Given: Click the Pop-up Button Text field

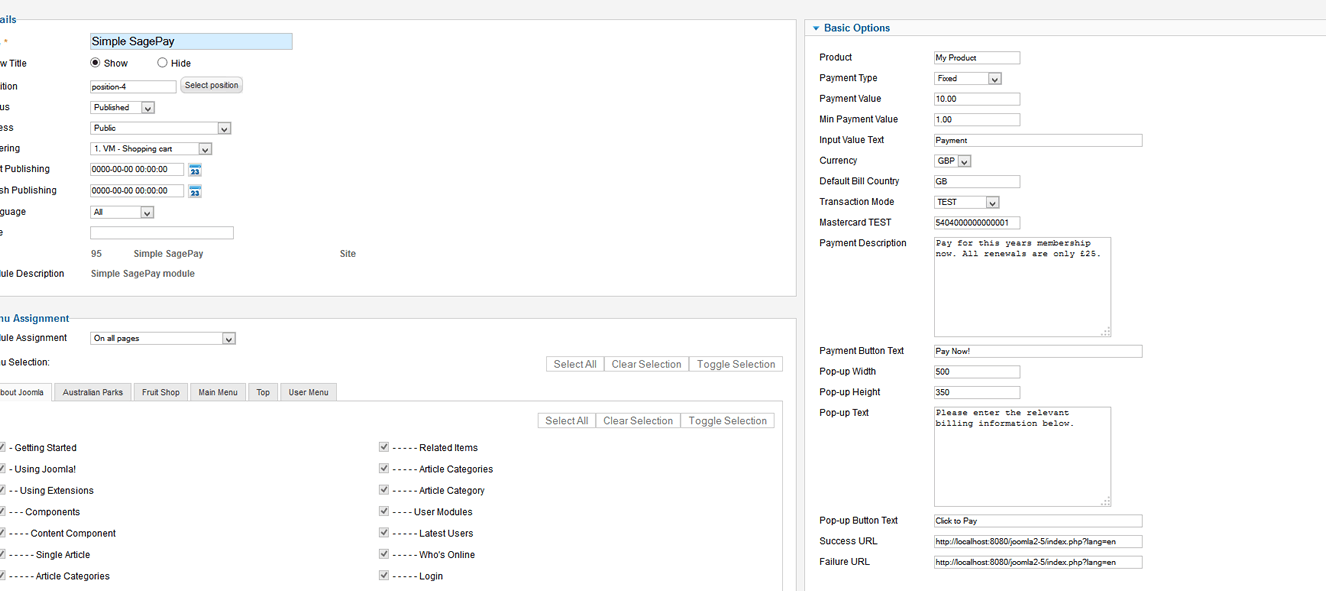Looking at the screenshot, I should (1038, 521).
